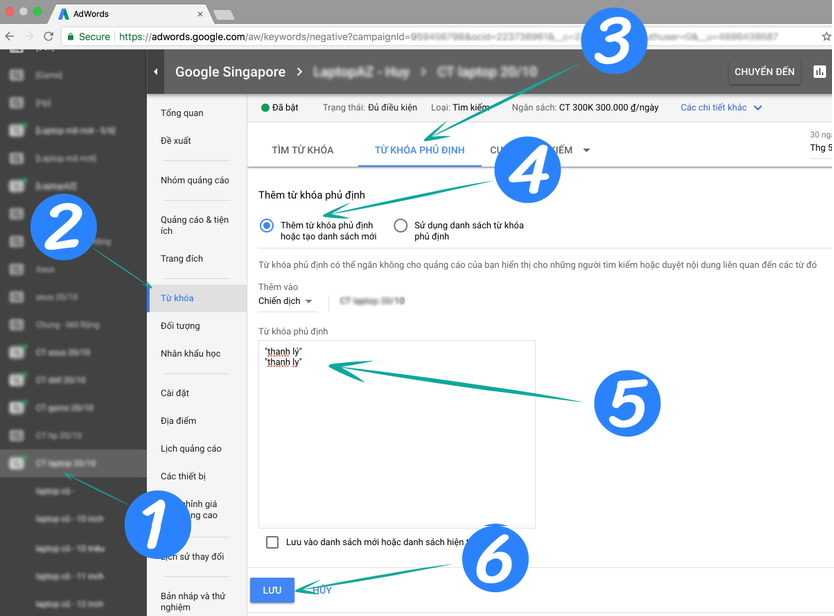This screenshot has width=834, height=616.
Task: Open Lịch sử thay đổi item
Action: pos(192,556)
